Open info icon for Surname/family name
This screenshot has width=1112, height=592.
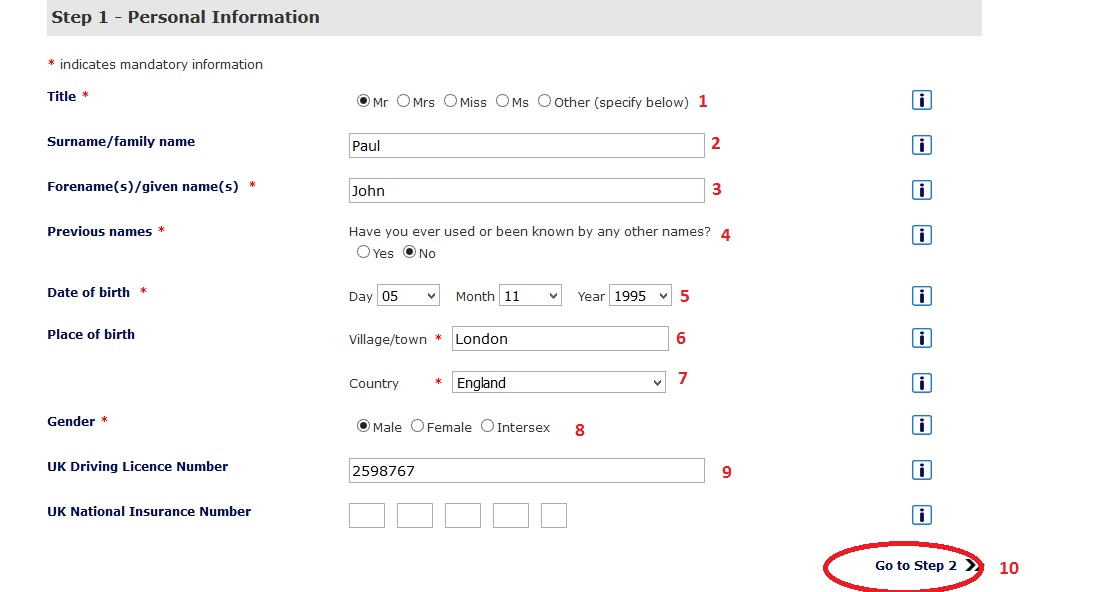point(922,145)
